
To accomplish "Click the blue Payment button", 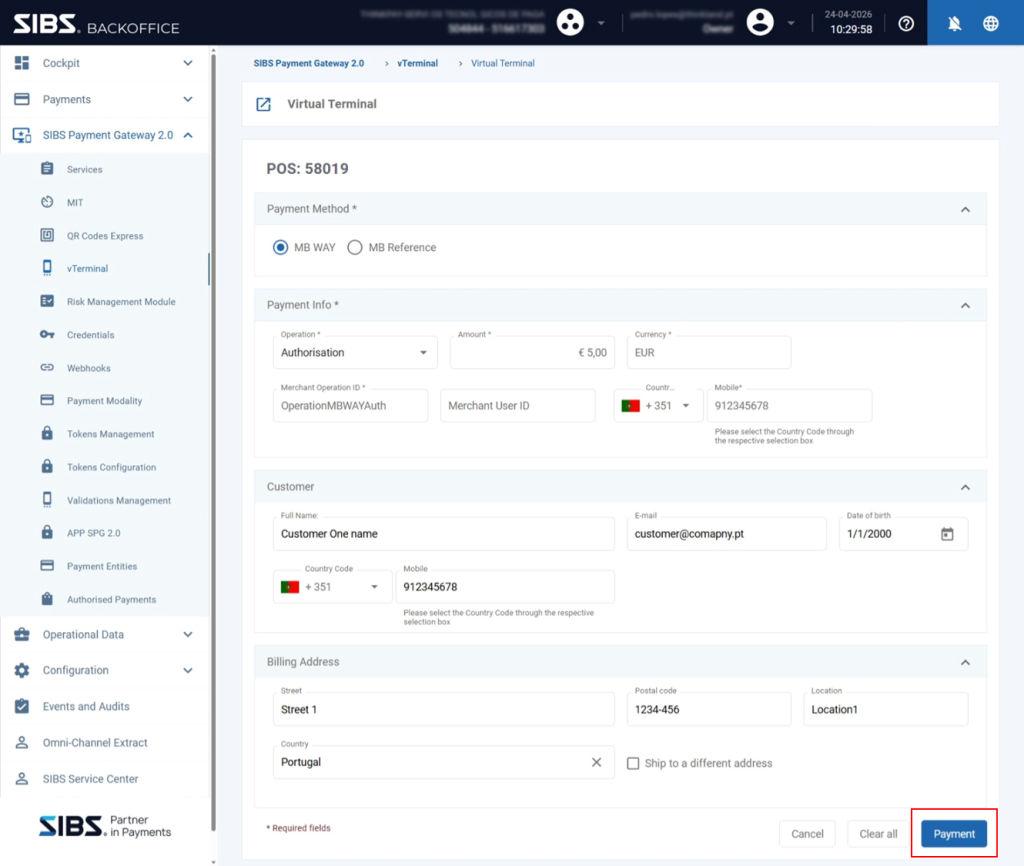I will [953, 834].
